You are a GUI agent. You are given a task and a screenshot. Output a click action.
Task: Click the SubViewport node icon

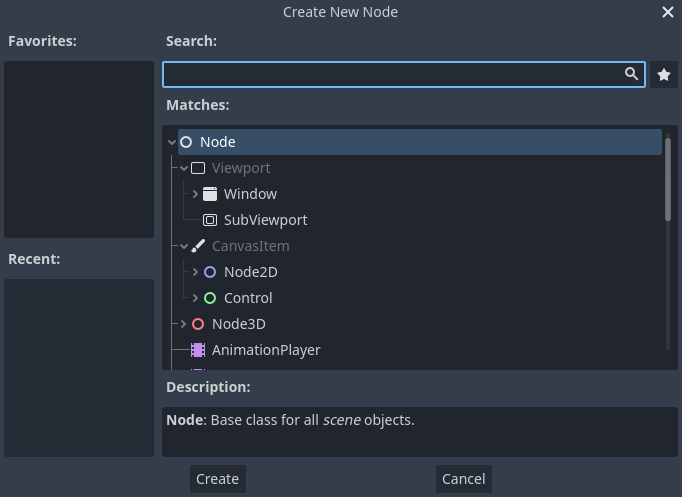coord(210,220)
